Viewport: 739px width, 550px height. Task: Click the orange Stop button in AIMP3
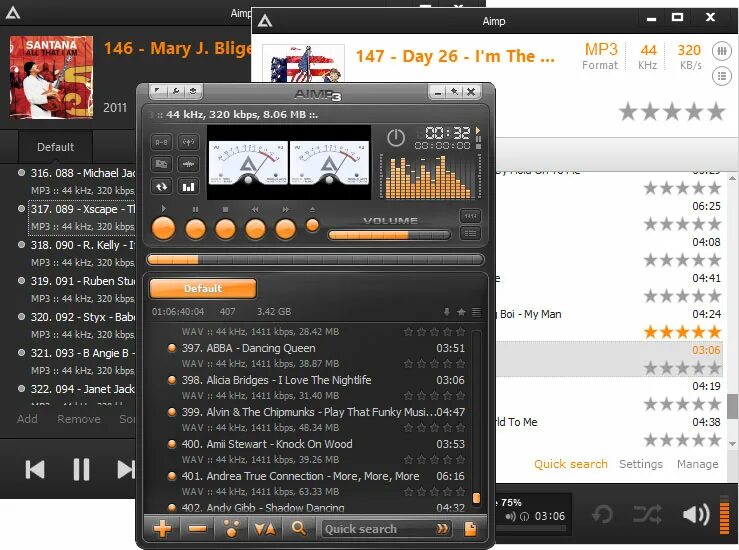[x=225, y=229]
